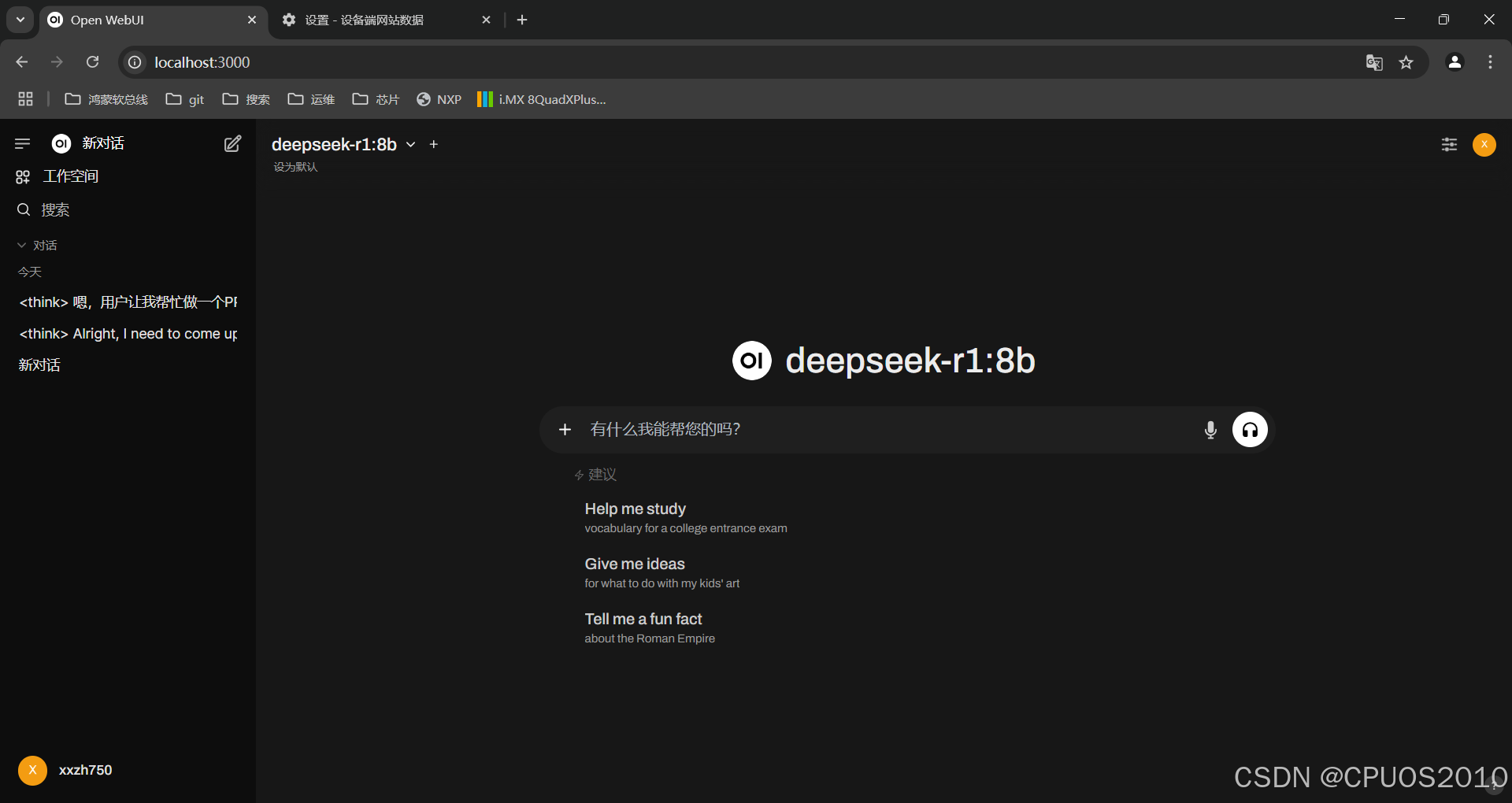Close the 设置 settings browser tab
This screenshot has width=1512, height=803.
click(x=486, y=20)
